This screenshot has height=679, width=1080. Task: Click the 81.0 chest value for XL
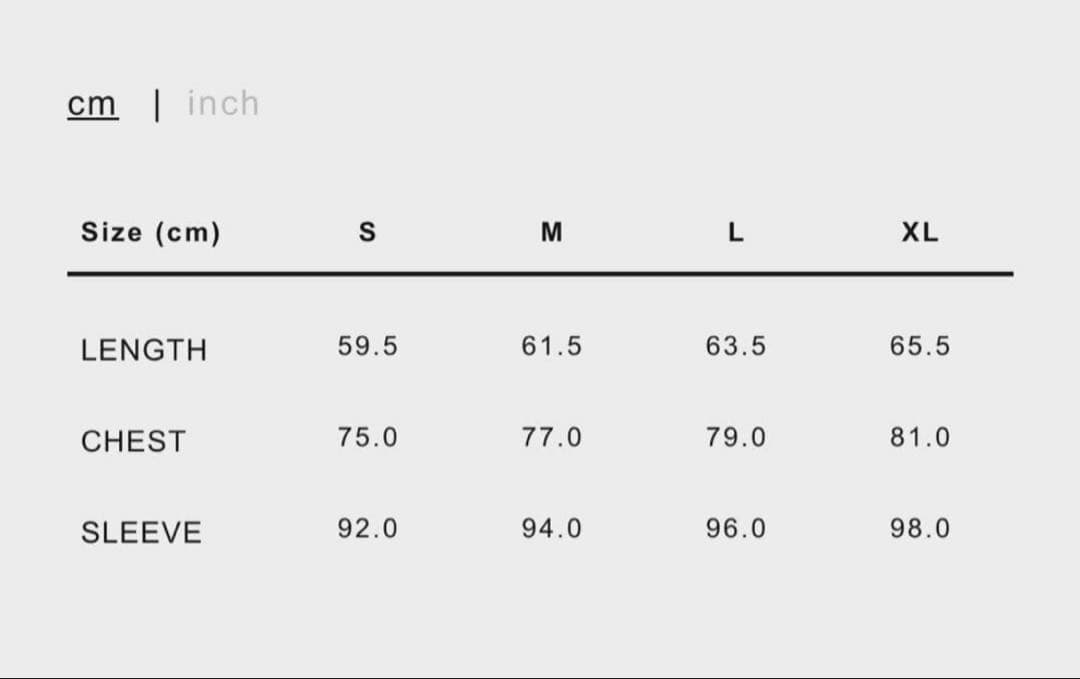[920, 437]
